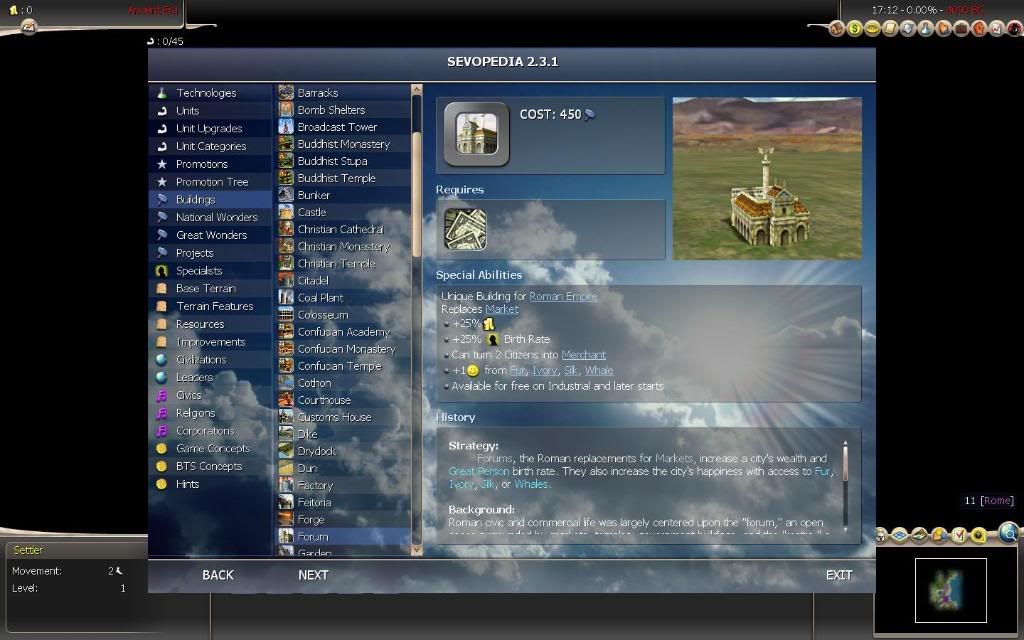Image resolution: width=1024 pixels, height=640 pixels.
Task: Open the Whales link in Strategy text
Action: [532, 484]
